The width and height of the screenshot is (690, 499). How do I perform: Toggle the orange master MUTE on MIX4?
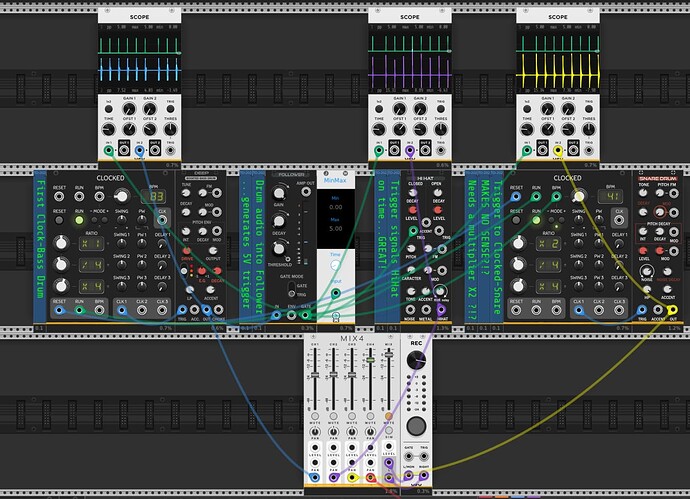389,416
